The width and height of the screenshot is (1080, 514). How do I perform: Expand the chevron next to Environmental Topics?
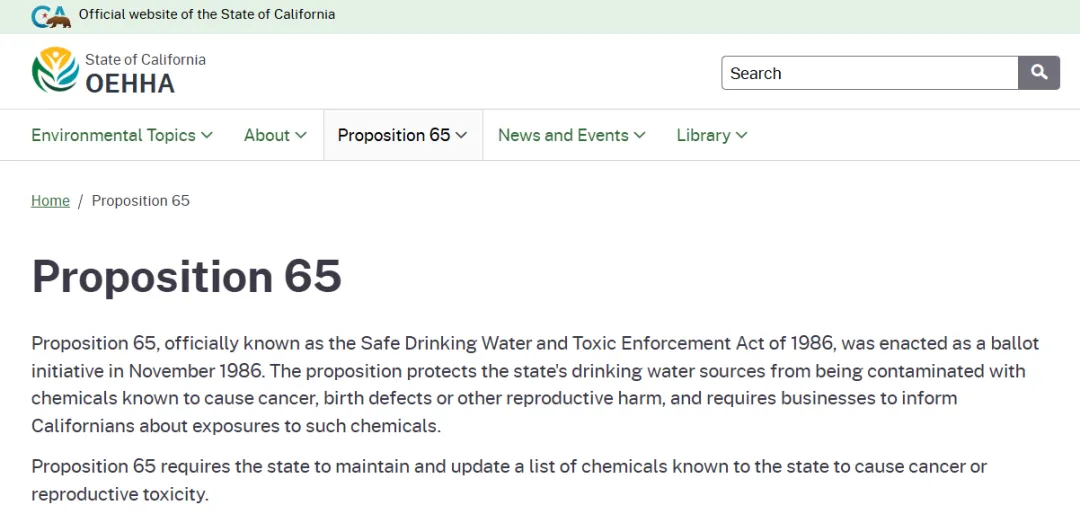click(x=207, y=135)
